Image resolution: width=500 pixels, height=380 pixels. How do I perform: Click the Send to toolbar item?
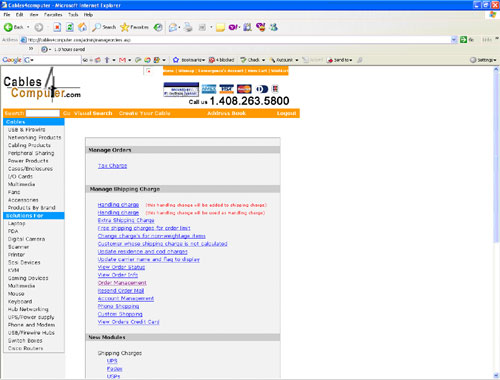coord(339,60)
